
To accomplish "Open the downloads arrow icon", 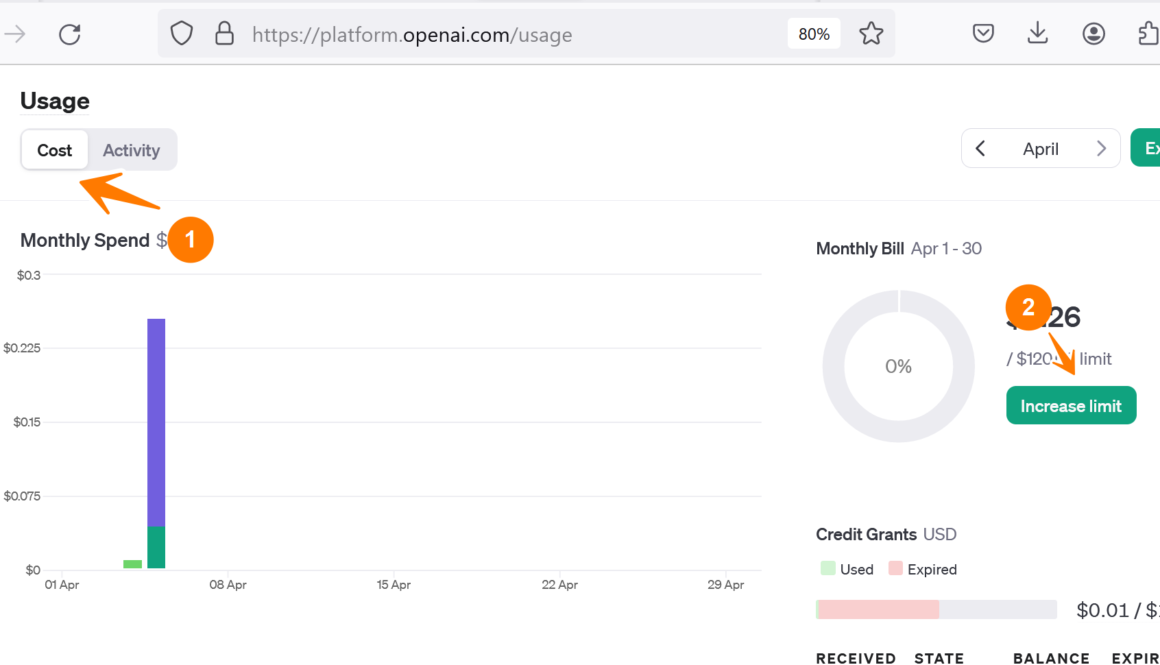I will pyautogui.click(x=1038, y=35).
